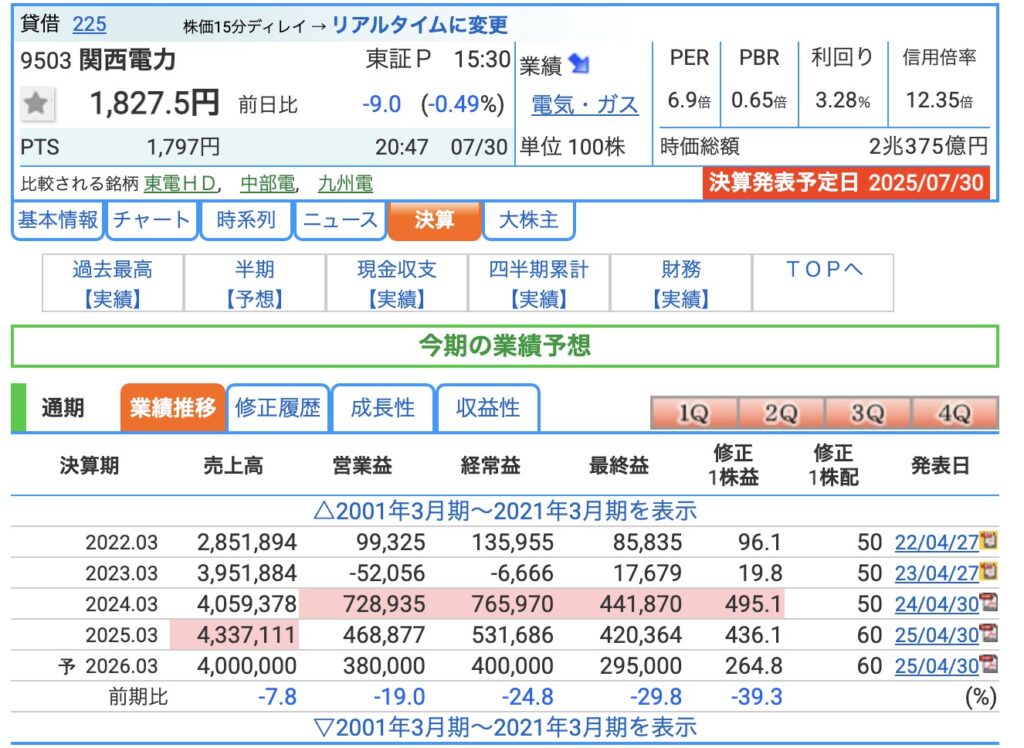Open compared stock 中部電
1024x748 pixels.
268,184
